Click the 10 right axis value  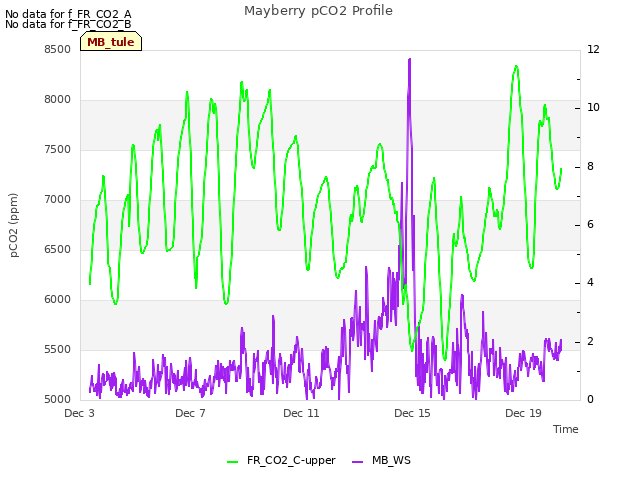point(593,108)
